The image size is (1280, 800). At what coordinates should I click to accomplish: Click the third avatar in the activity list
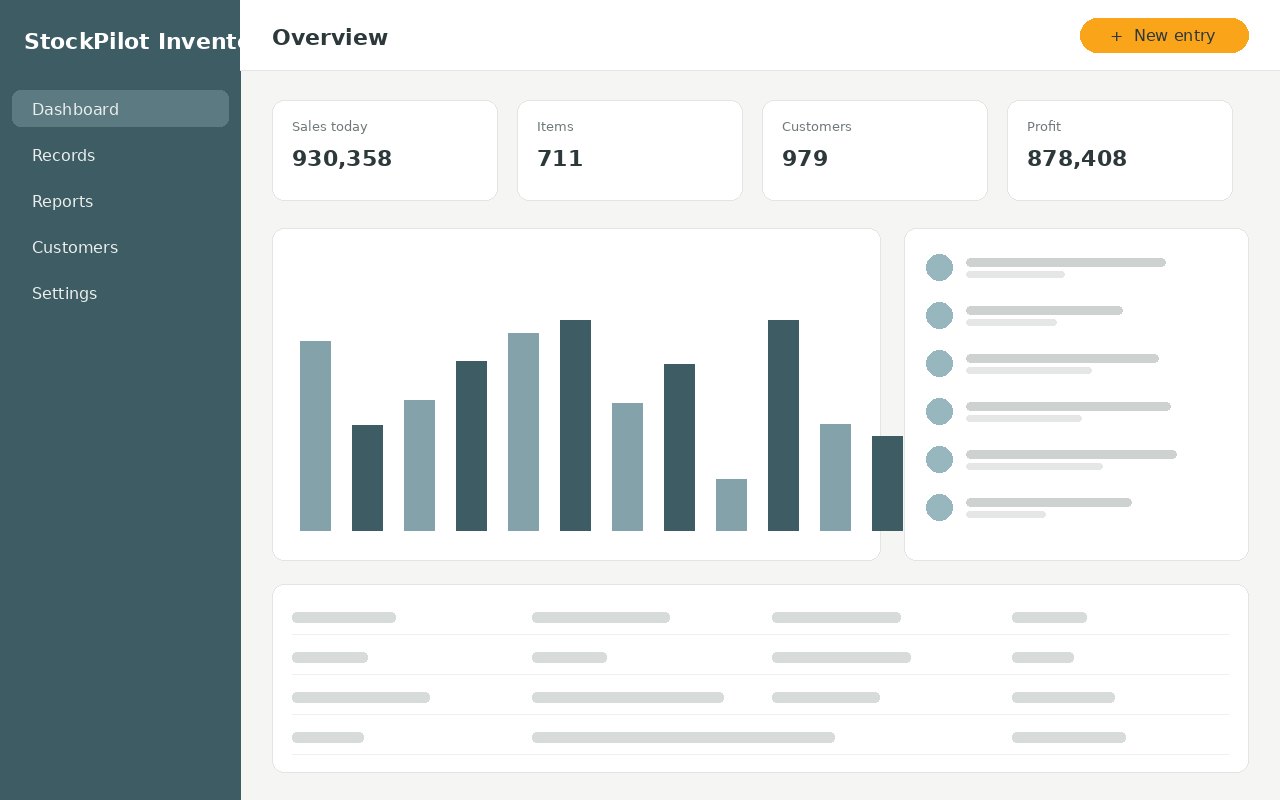coord(939,363)
